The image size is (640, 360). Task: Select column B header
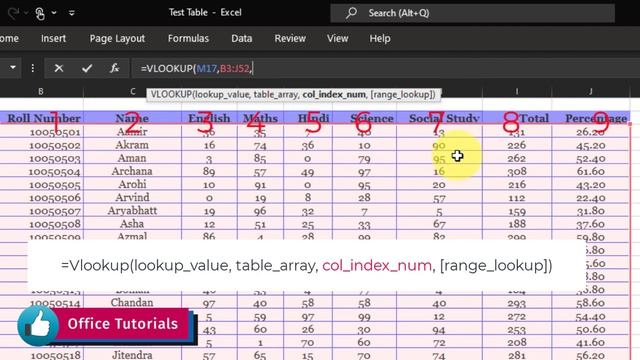pos(41,91)
